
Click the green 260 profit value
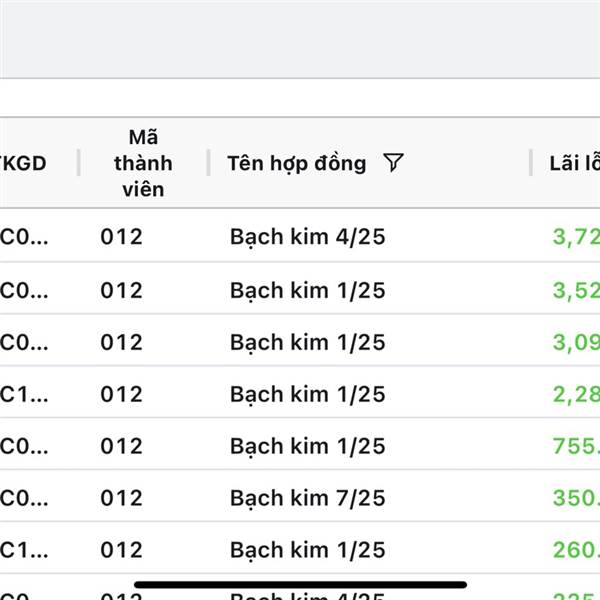576,550
